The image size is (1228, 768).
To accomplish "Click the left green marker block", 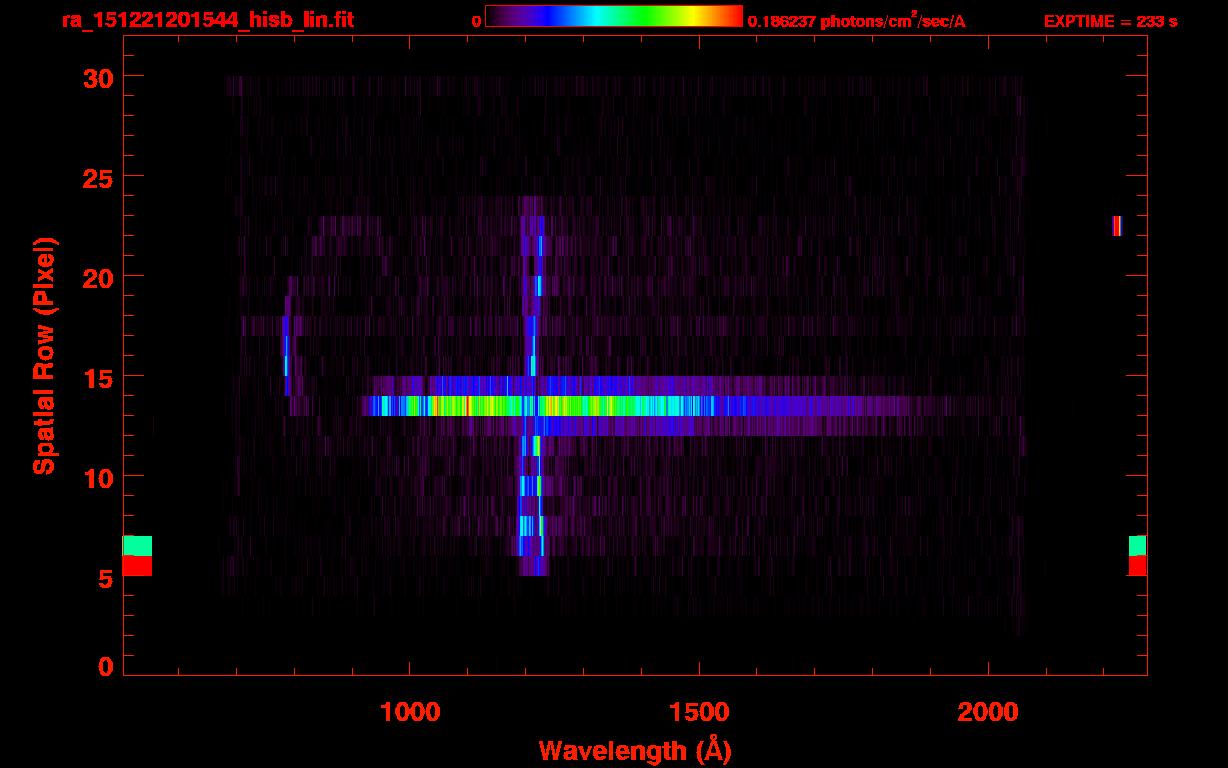I will pos(137,546).
